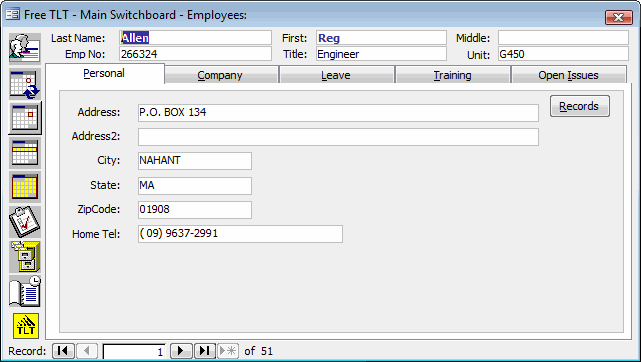Switch to the Personal tab

coord(105,74)
